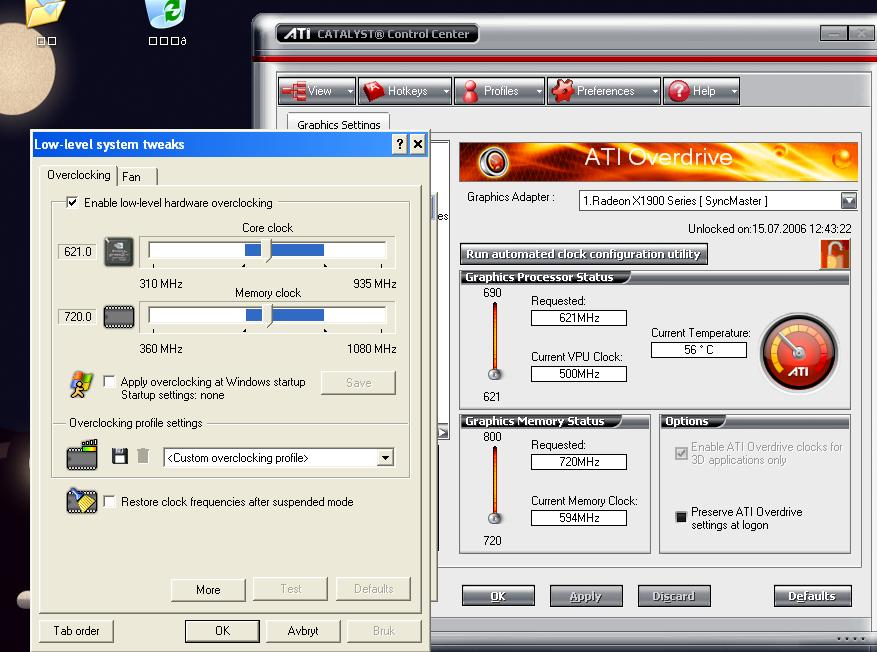Click the Core clock slider thumb
Screen dimensions: 877x652
click(268, 251)
